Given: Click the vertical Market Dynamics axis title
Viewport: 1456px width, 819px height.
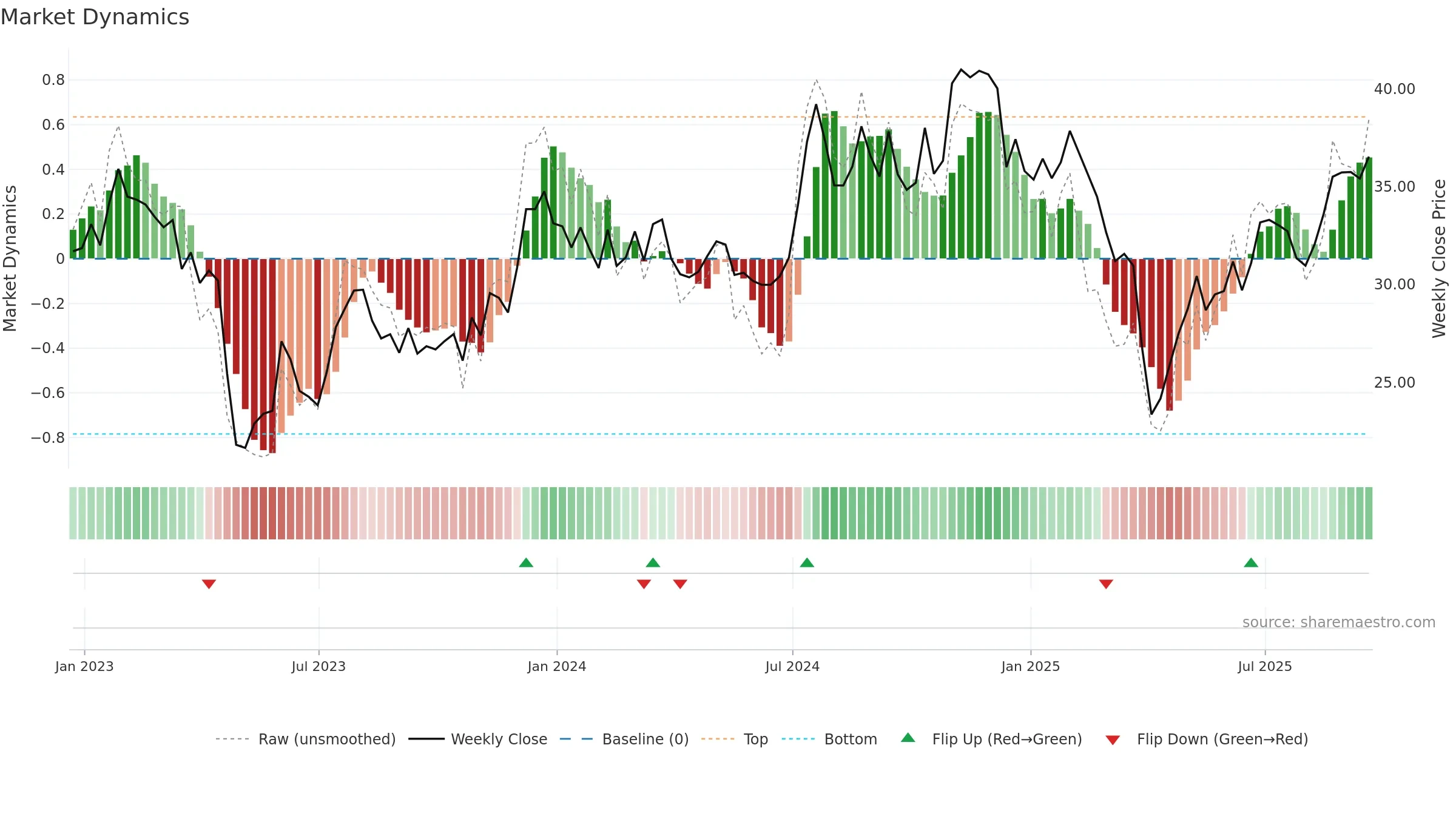Looking at the screenshot, I should coord(10,258).
